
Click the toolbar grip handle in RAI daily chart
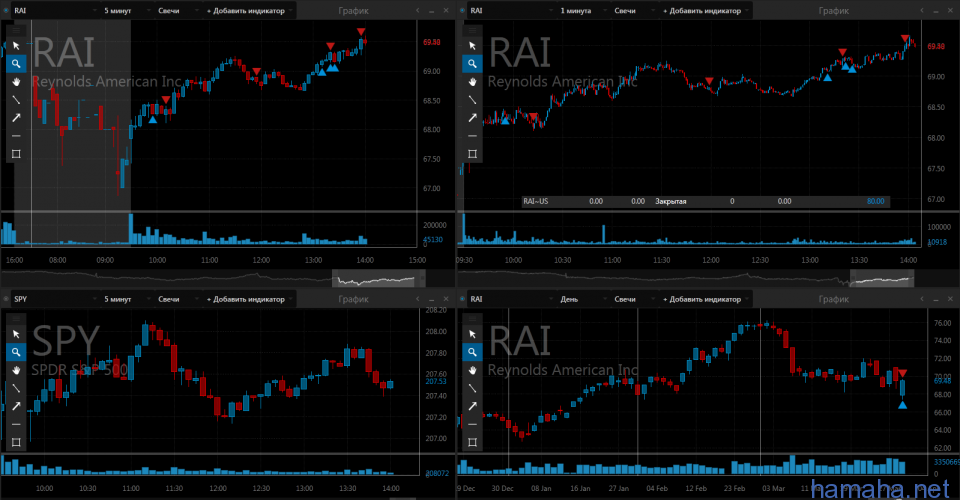coord(473,320)
